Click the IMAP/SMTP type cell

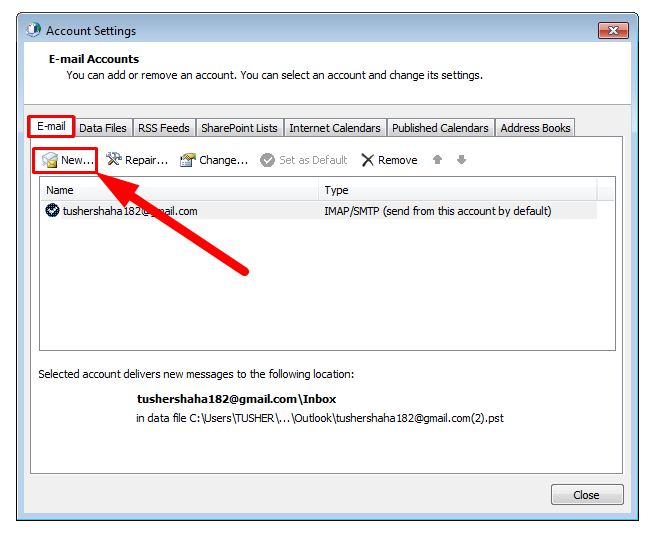438,211
